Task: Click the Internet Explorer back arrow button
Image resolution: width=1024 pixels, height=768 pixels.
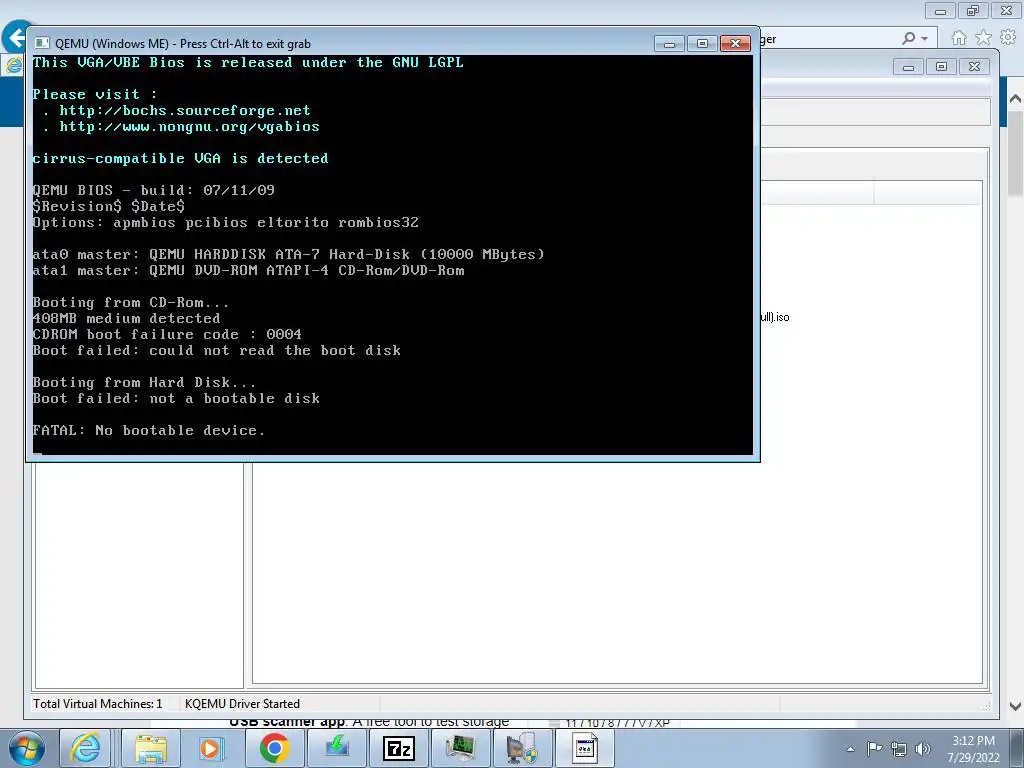Action: pos(16,37)
